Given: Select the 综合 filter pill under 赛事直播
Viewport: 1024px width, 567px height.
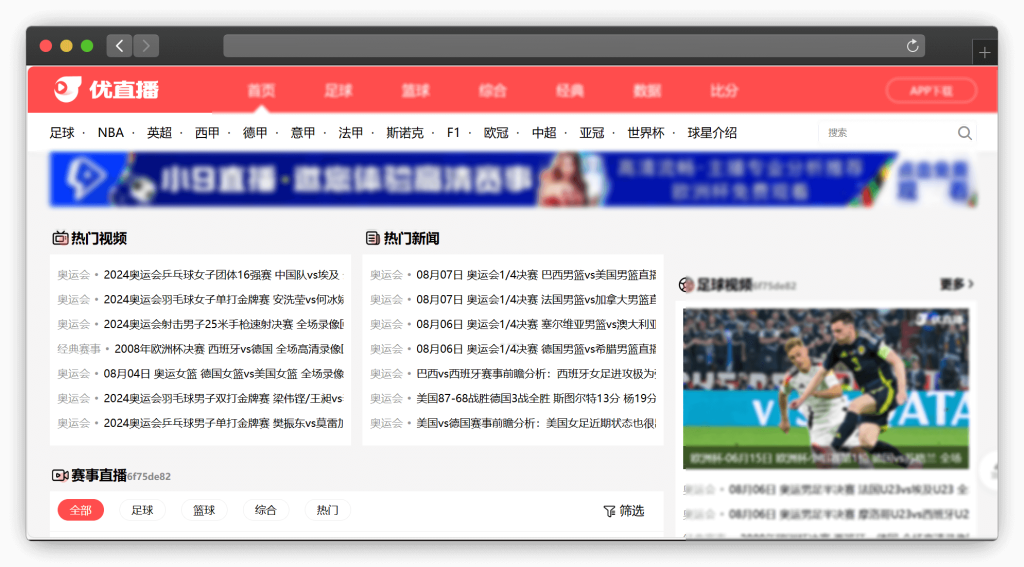Looking at the screenshot, I should pos(265,510).
